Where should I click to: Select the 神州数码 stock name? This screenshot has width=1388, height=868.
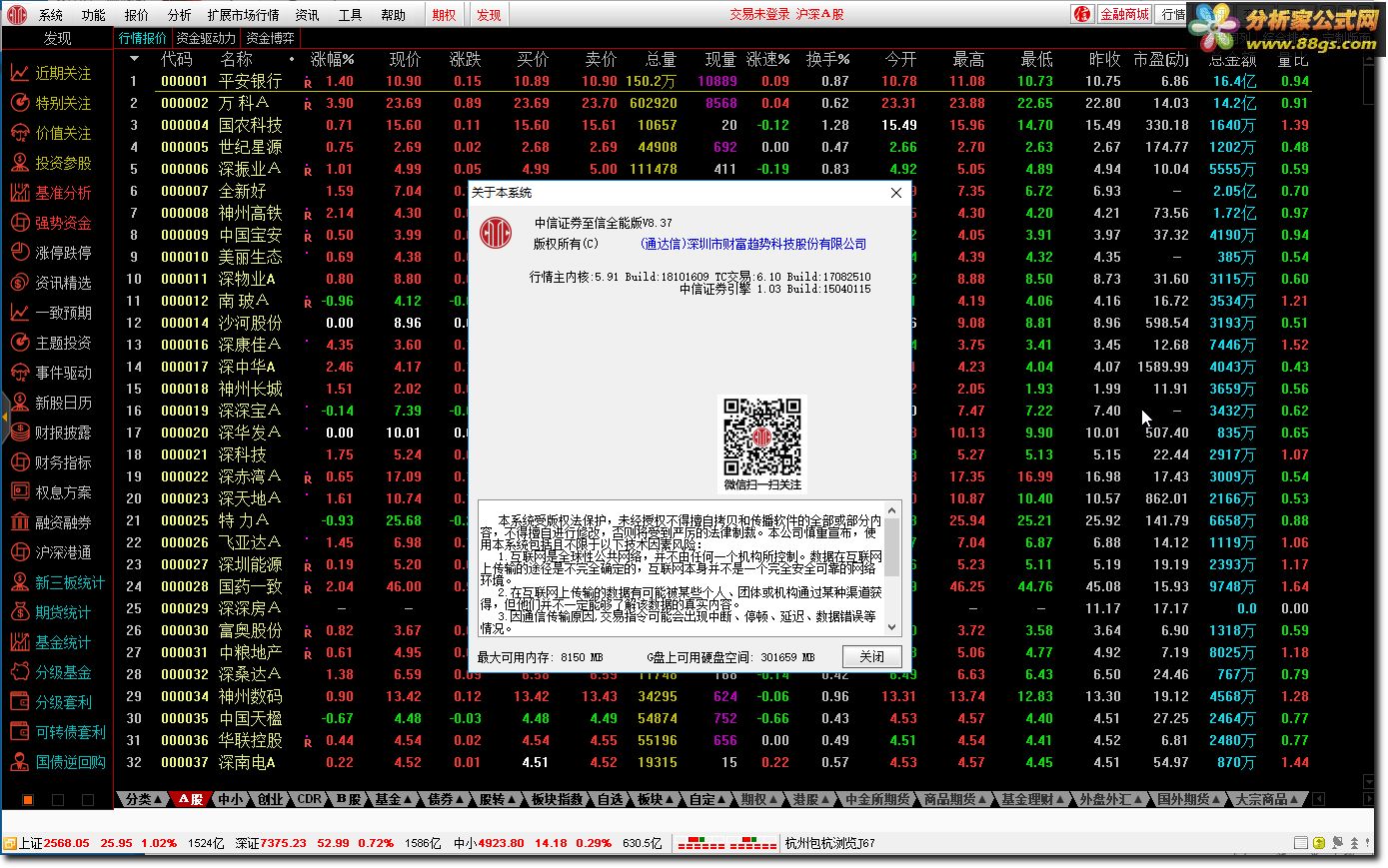(250, 696)
